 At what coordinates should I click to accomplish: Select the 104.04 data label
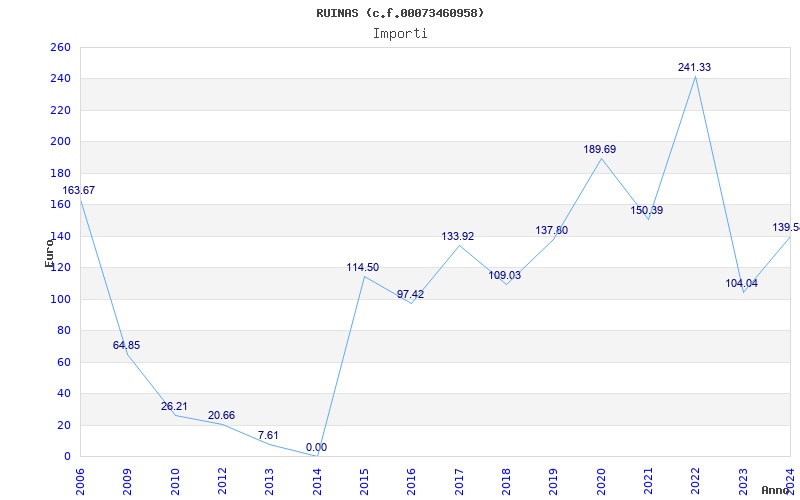click(x=742, y=284)
